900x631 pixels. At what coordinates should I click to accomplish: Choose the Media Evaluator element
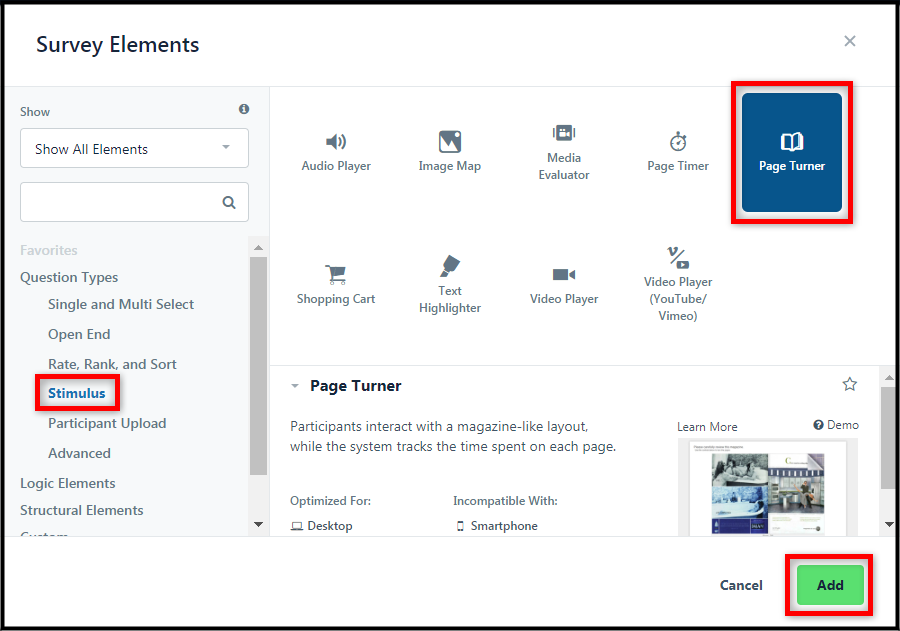point(564,152)
